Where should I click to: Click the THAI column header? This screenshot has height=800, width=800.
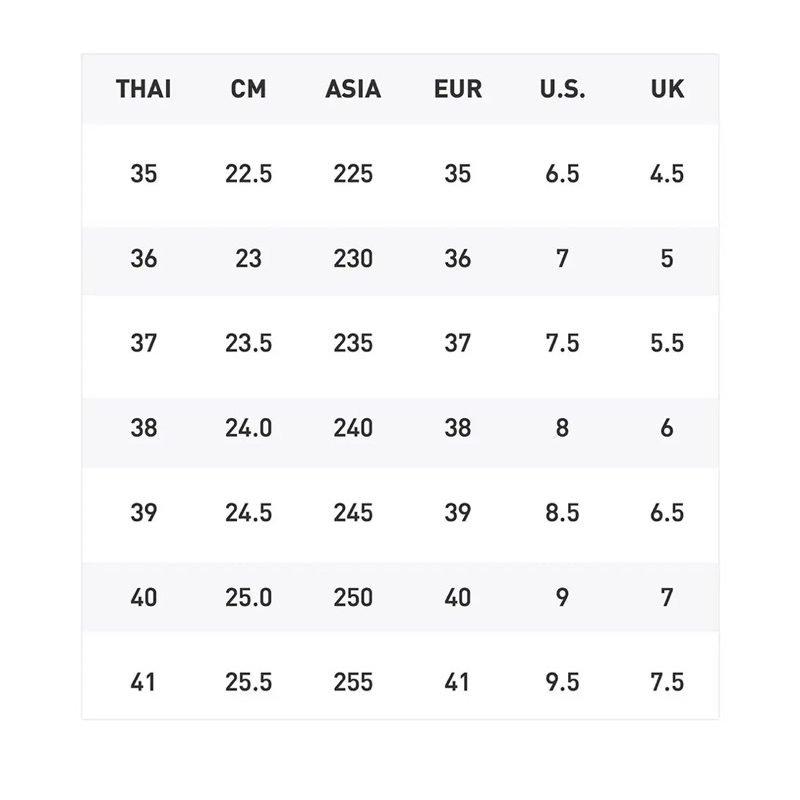tap(143, 89)
